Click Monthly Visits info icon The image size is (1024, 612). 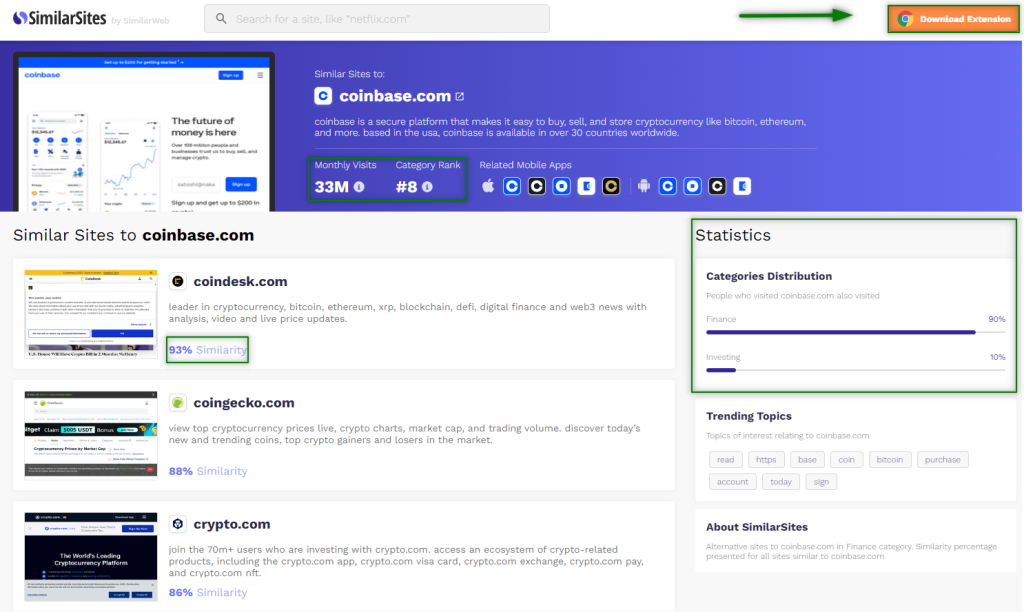359,187
